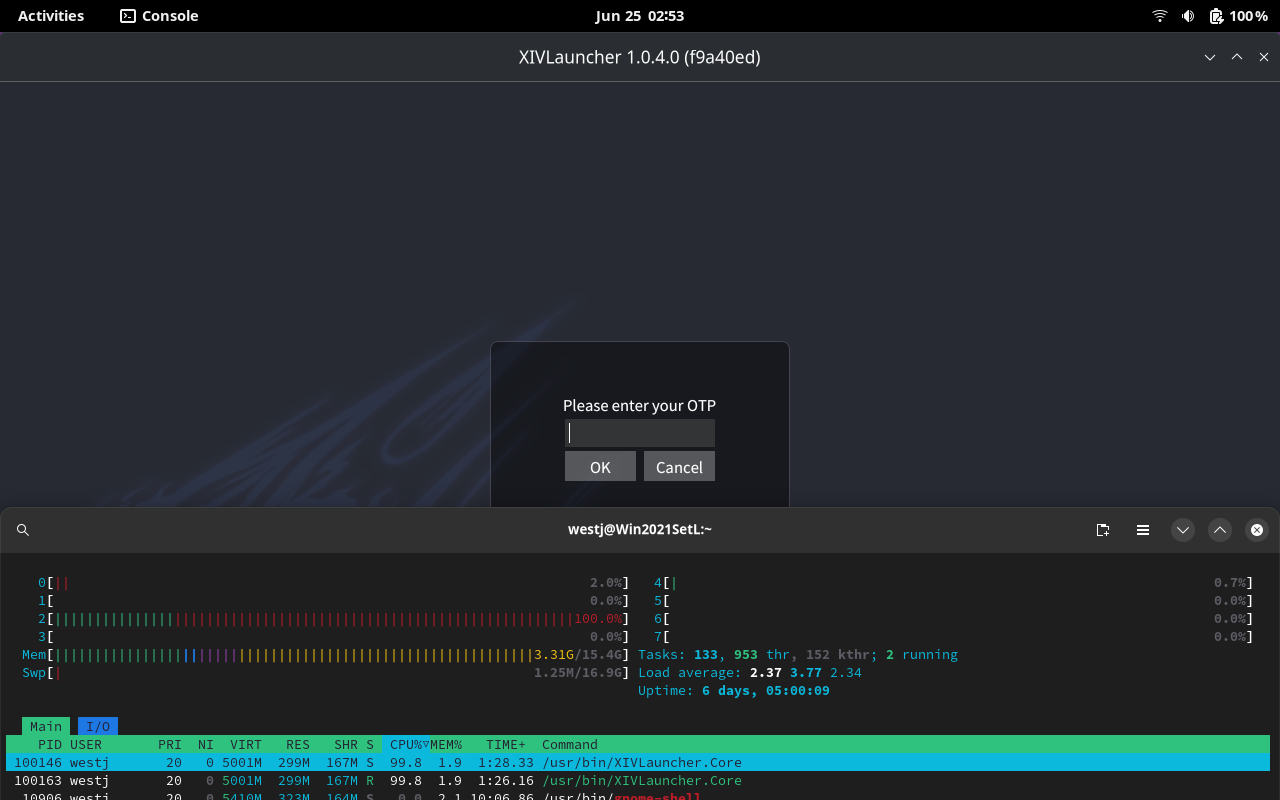This screenshot has width=1280, height=800.
Task: Click the search icon in the Console header
Action: (23, 530)
